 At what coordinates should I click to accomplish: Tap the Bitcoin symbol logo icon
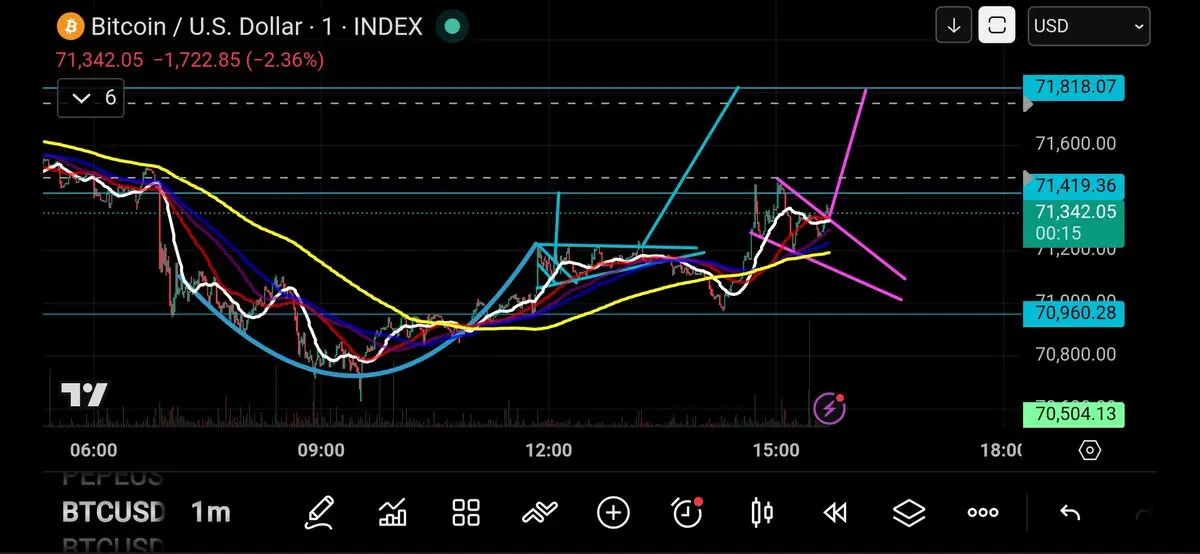point(69,26)
